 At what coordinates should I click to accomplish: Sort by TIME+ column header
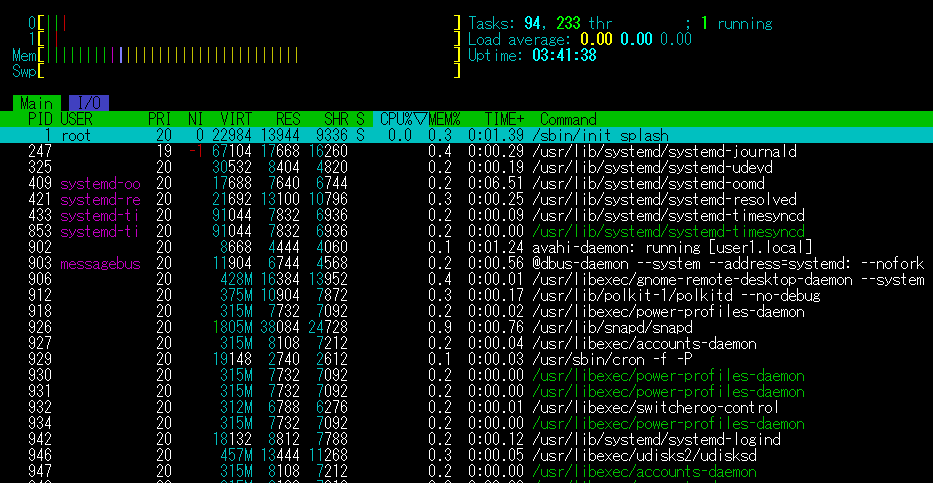coord(504,119)
